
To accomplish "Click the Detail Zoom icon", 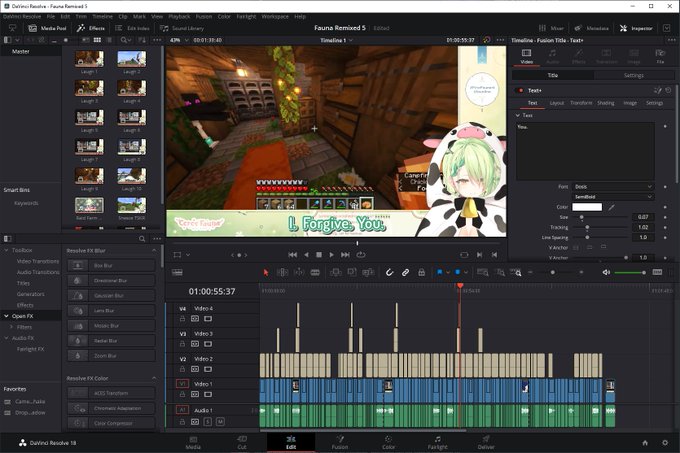I will click(x=499, y=272).
